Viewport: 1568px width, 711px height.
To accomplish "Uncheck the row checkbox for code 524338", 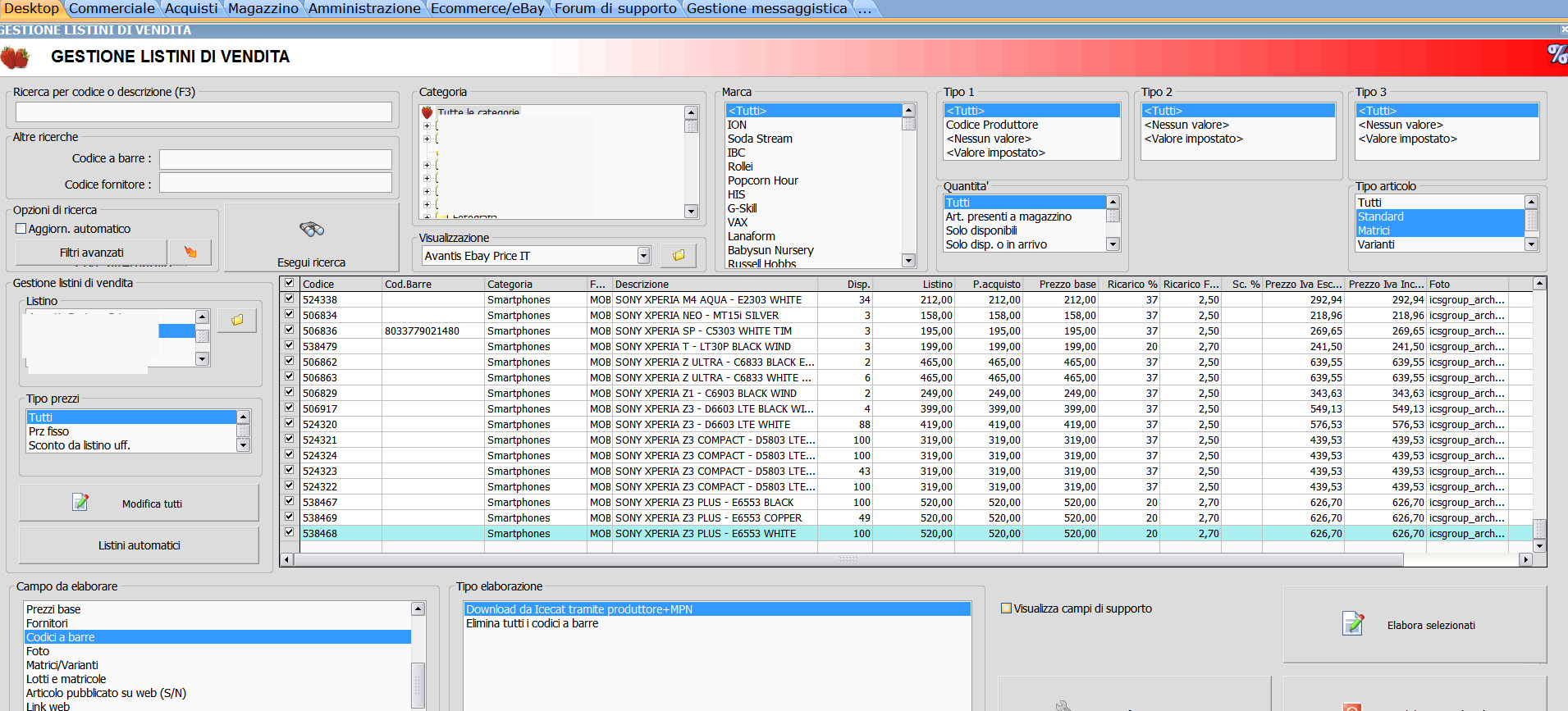I will [x=289, y=299].
